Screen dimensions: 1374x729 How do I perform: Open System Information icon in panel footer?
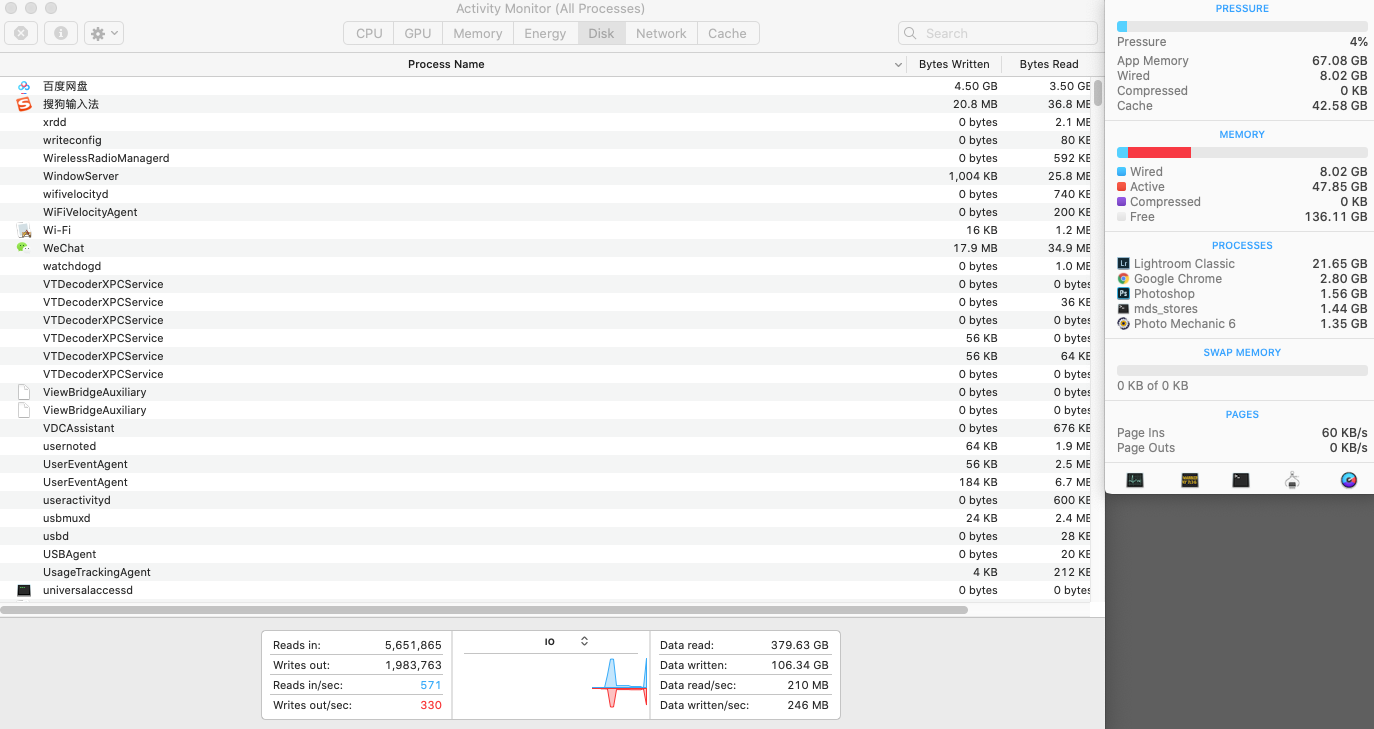1292,480
